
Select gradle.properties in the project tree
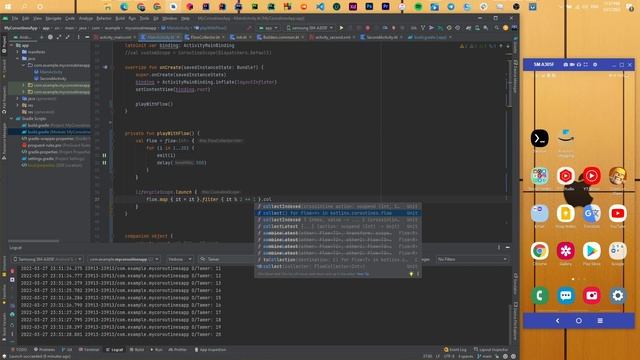(x=56, y=152)
